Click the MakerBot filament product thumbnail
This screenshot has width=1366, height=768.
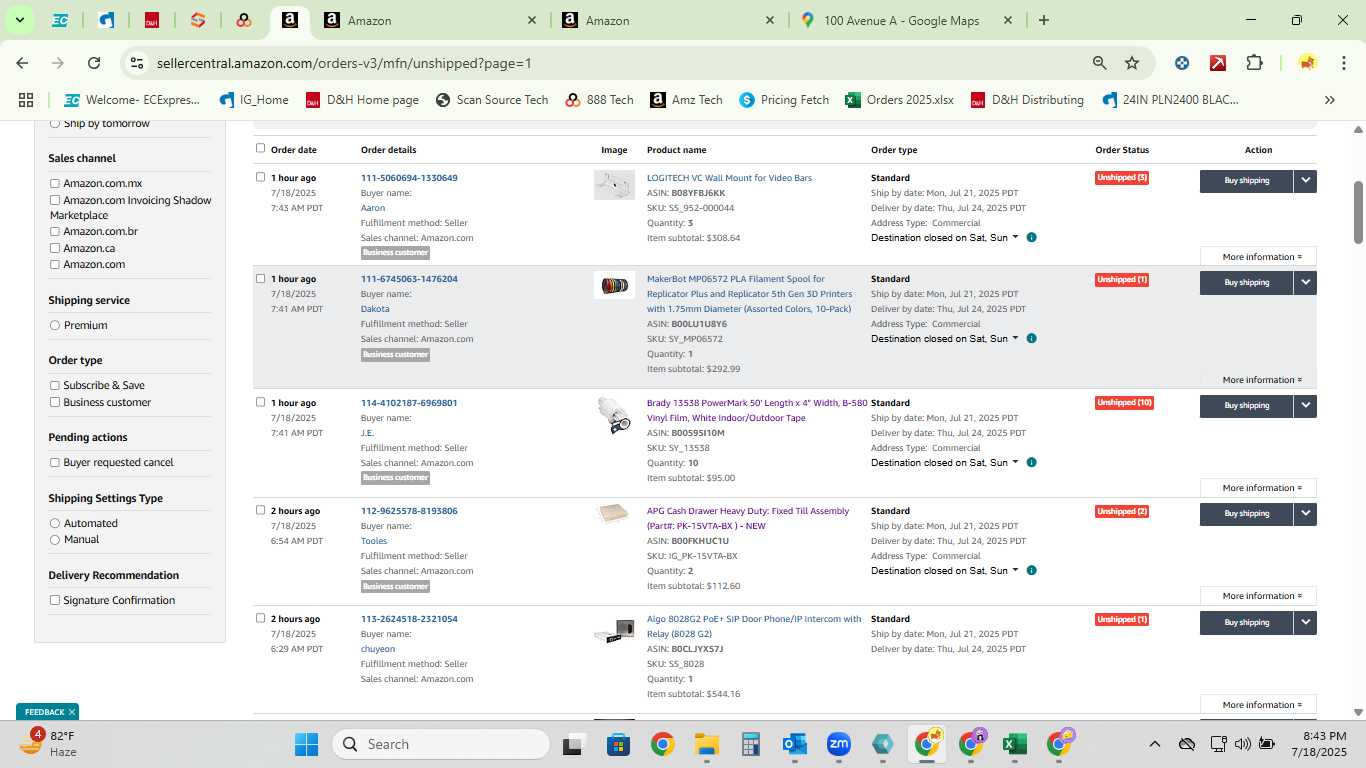pos(614,285)
